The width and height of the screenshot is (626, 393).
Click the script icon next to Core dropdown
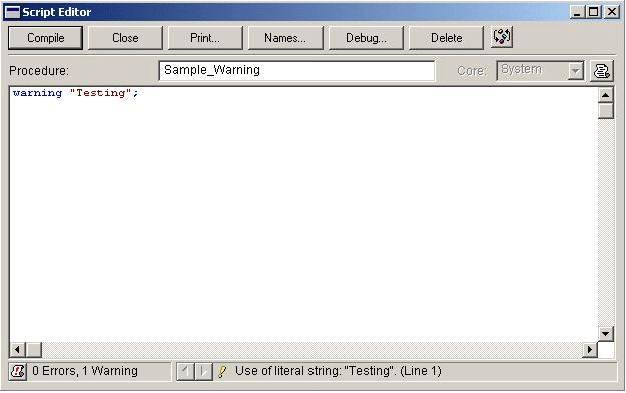coord(602,71)
